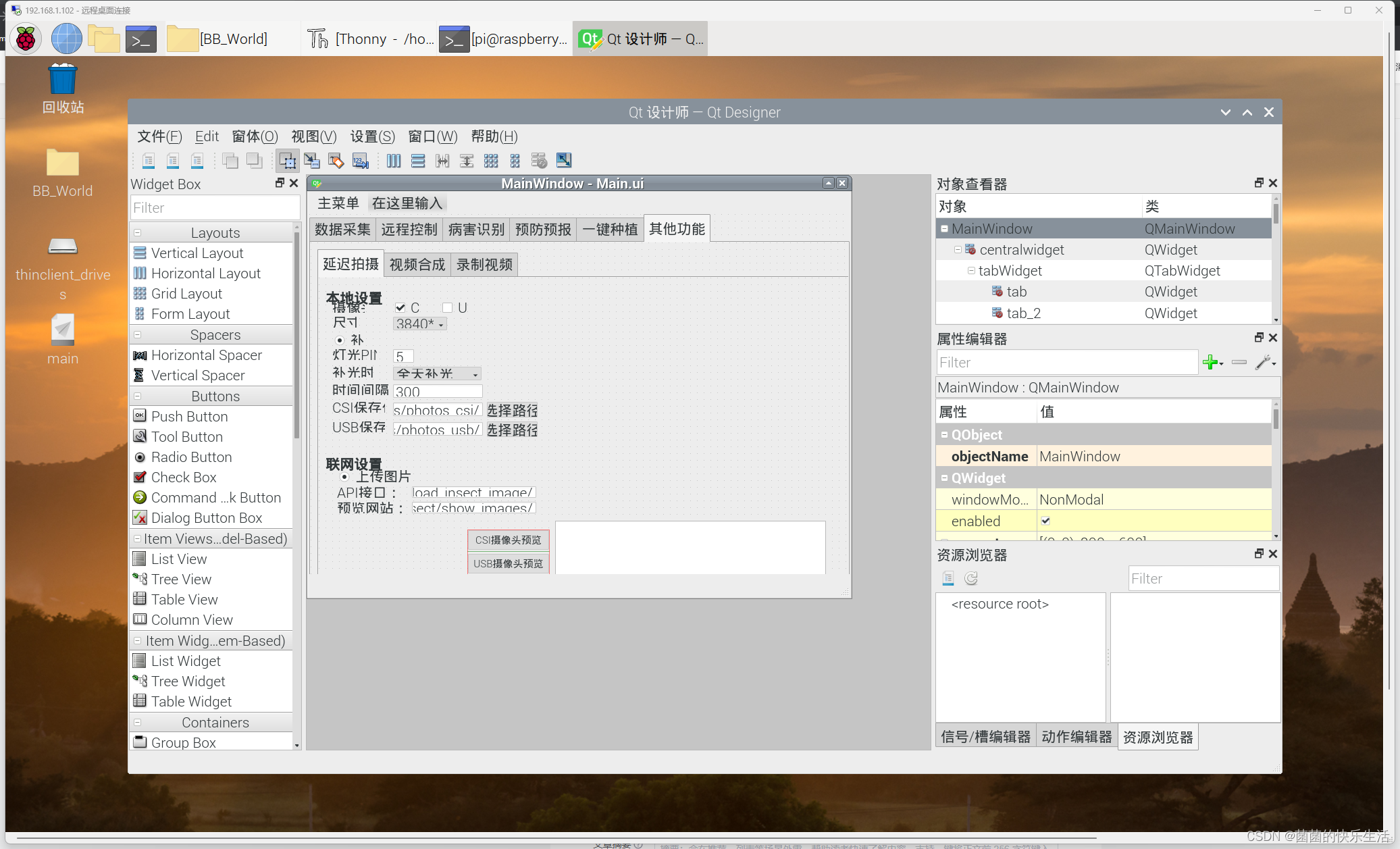Open the Edit Tab Order mode

[x=360, y=160]
